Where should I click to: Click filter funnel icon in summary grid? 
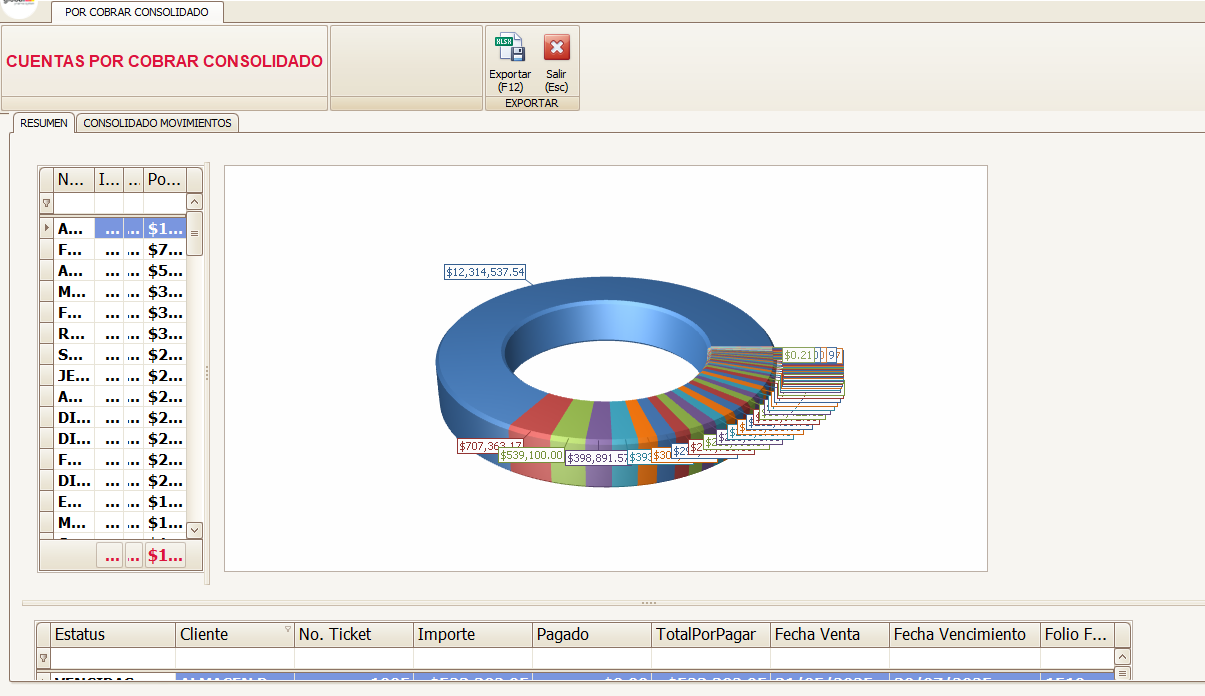click(46, 203)
